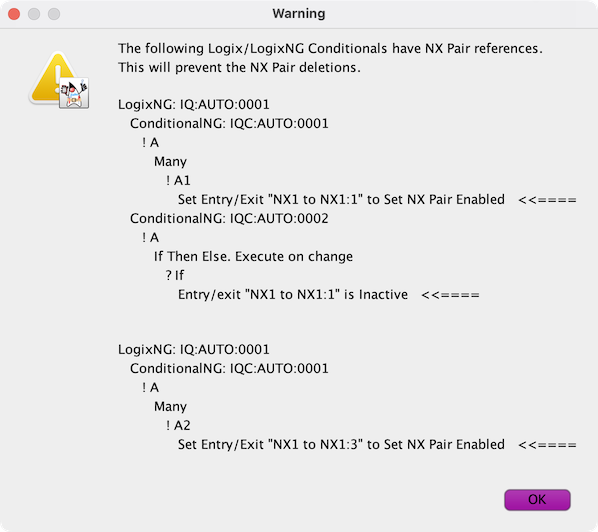The image size is (598, 532).
Task: Select Set Entry/Exit 'NX1 to NX1:3' line
Action: tap(341, 444)
